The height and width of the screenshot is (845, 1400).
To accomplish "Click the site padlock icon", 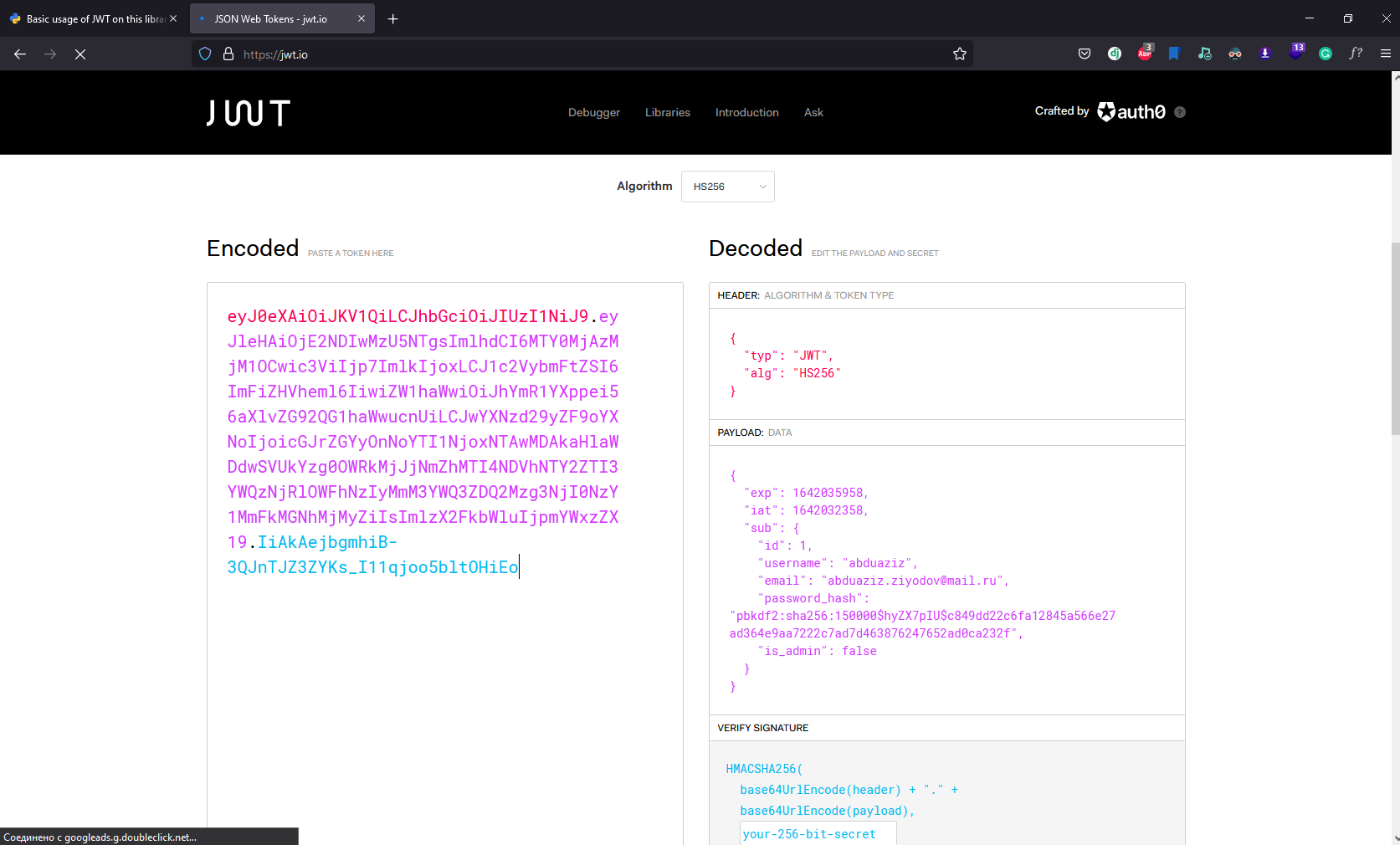I will pyautogui.click(x=228, y=54).
